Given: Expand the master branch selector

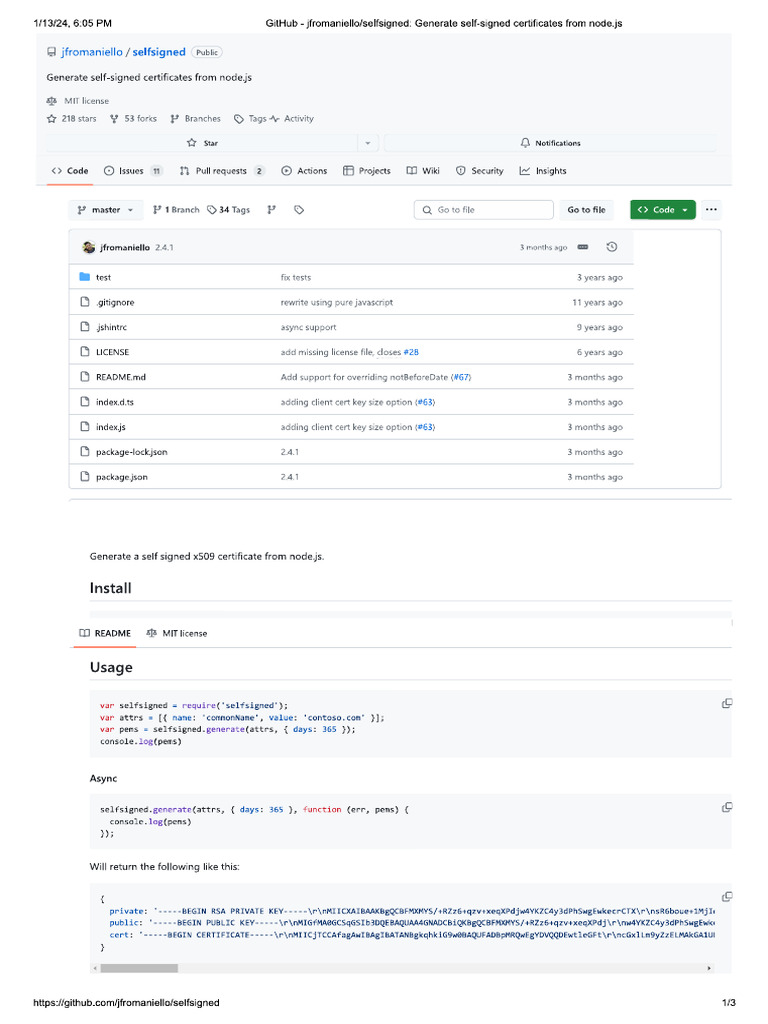Looking at the screenshot, I should pyautogui.click(x=105, y=210).
